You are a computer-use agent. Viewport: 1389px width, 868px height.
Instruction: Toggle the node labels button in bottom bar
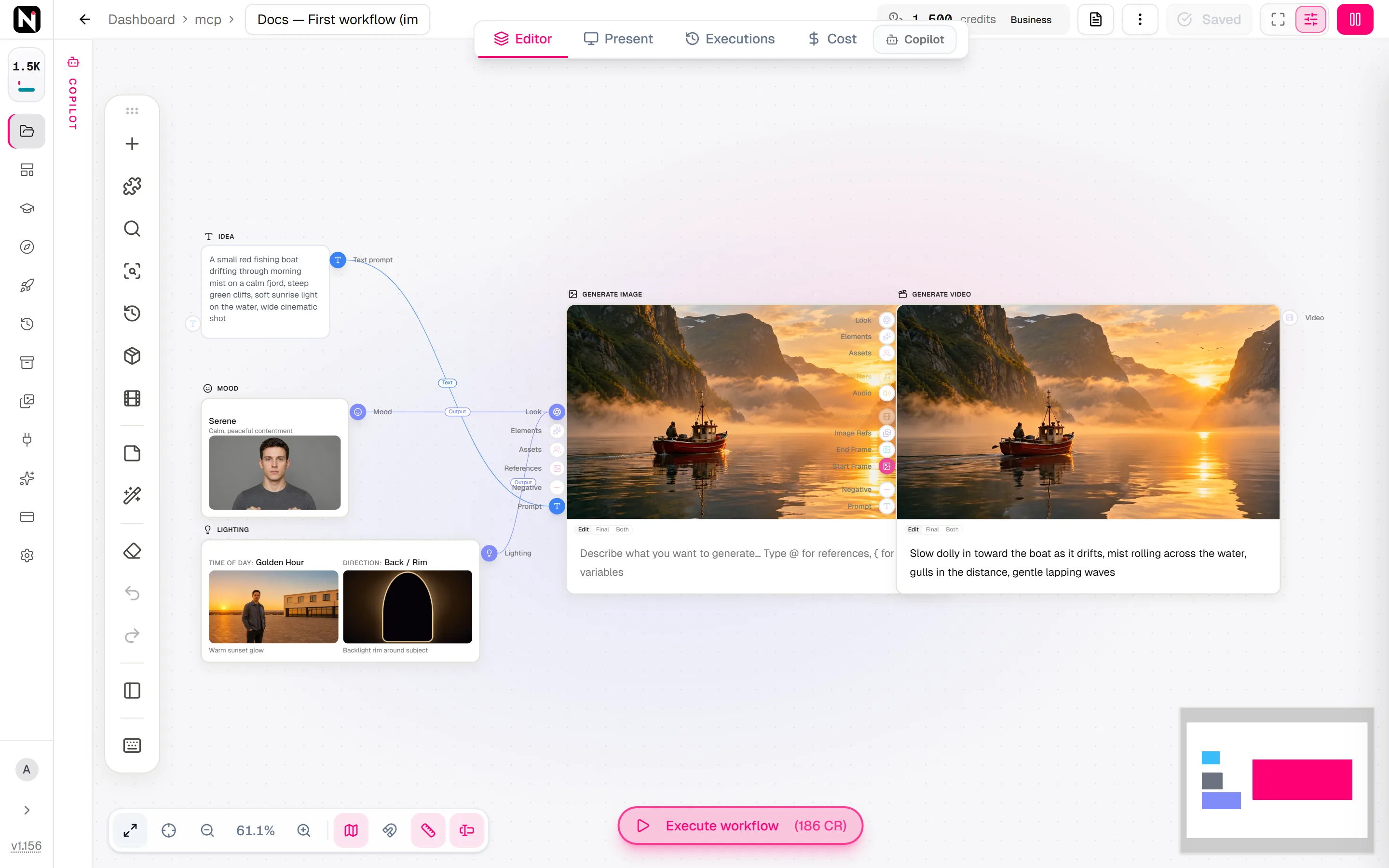pos(467,830)
